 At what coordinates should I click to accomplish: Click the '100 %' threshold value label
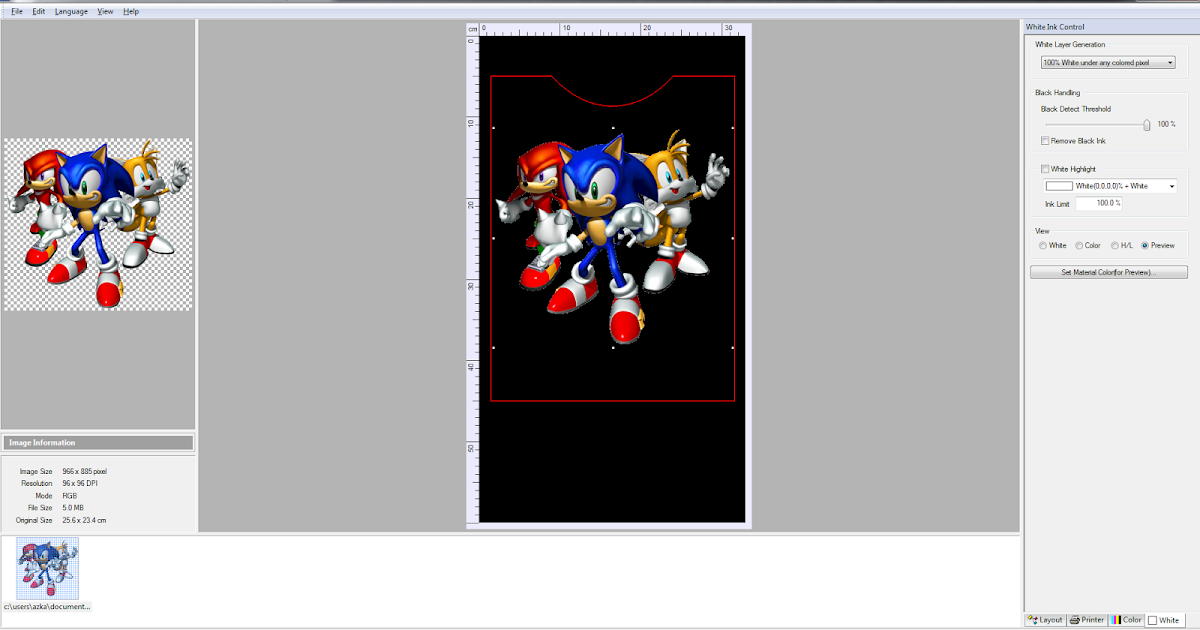1166,124
